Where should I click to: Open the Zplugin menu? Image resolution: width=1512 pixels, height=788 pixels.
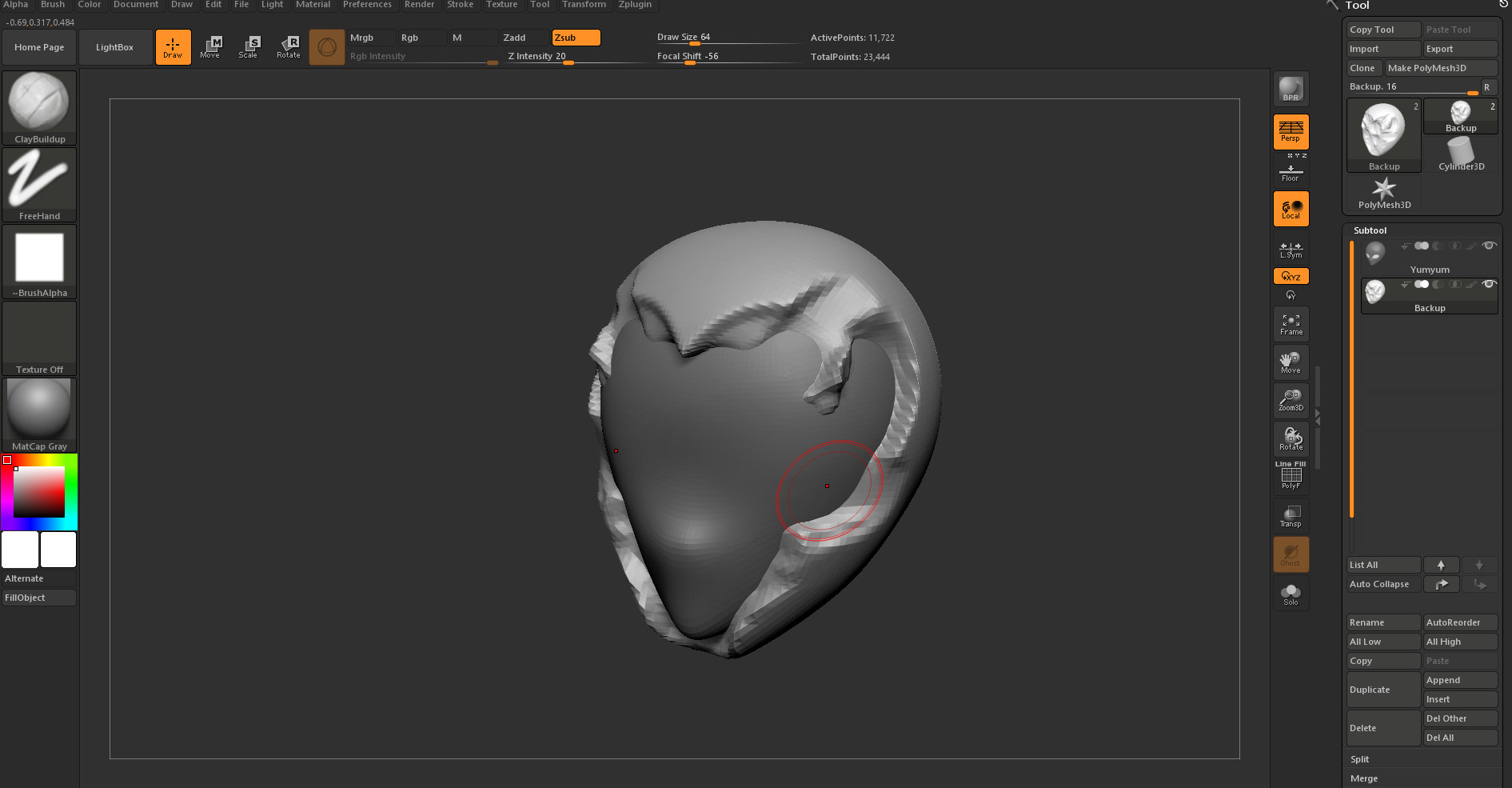(635, 5)
